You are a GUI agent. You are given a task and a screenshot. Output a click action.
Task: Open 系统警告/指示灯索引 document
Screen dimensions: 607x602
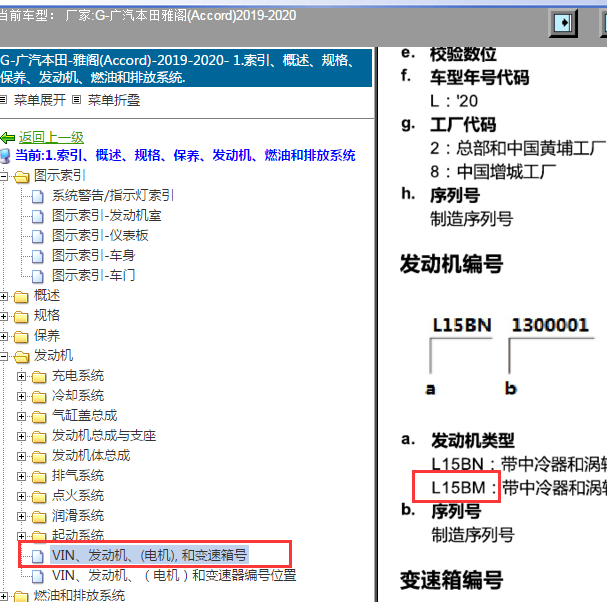113,196
